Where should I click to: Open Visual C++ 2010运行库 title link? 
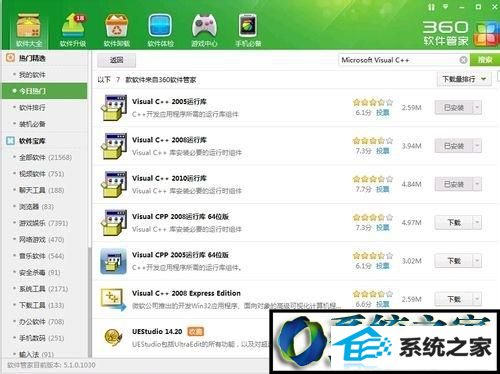click(169, 178)
